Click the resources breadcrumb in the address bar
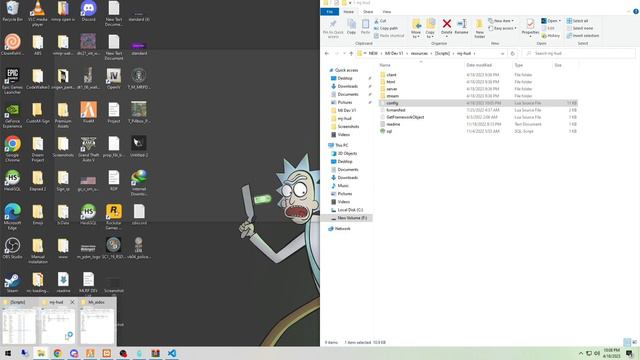Screen dimensions: 640x360 [x=419, y=53]
